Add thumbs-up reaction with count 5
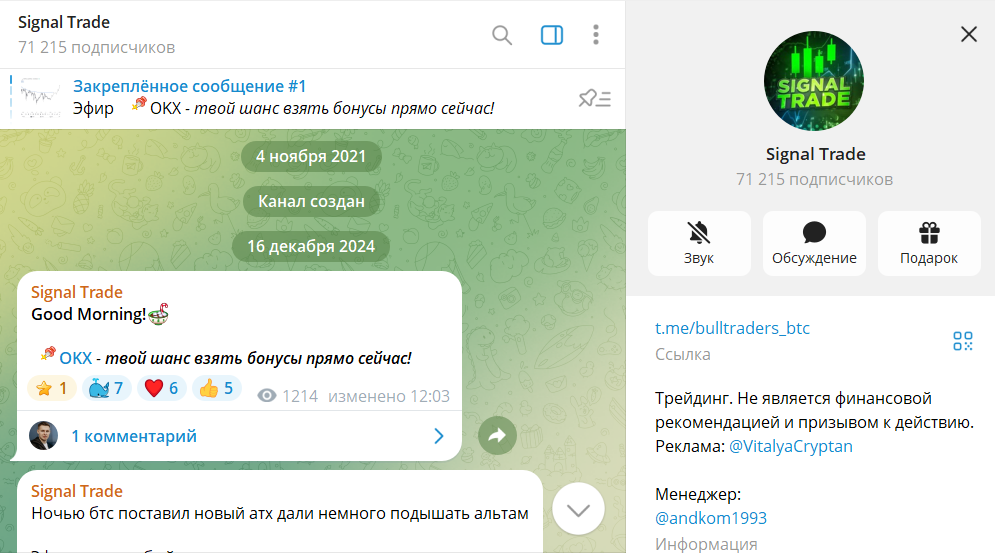 tap(216, 388)
